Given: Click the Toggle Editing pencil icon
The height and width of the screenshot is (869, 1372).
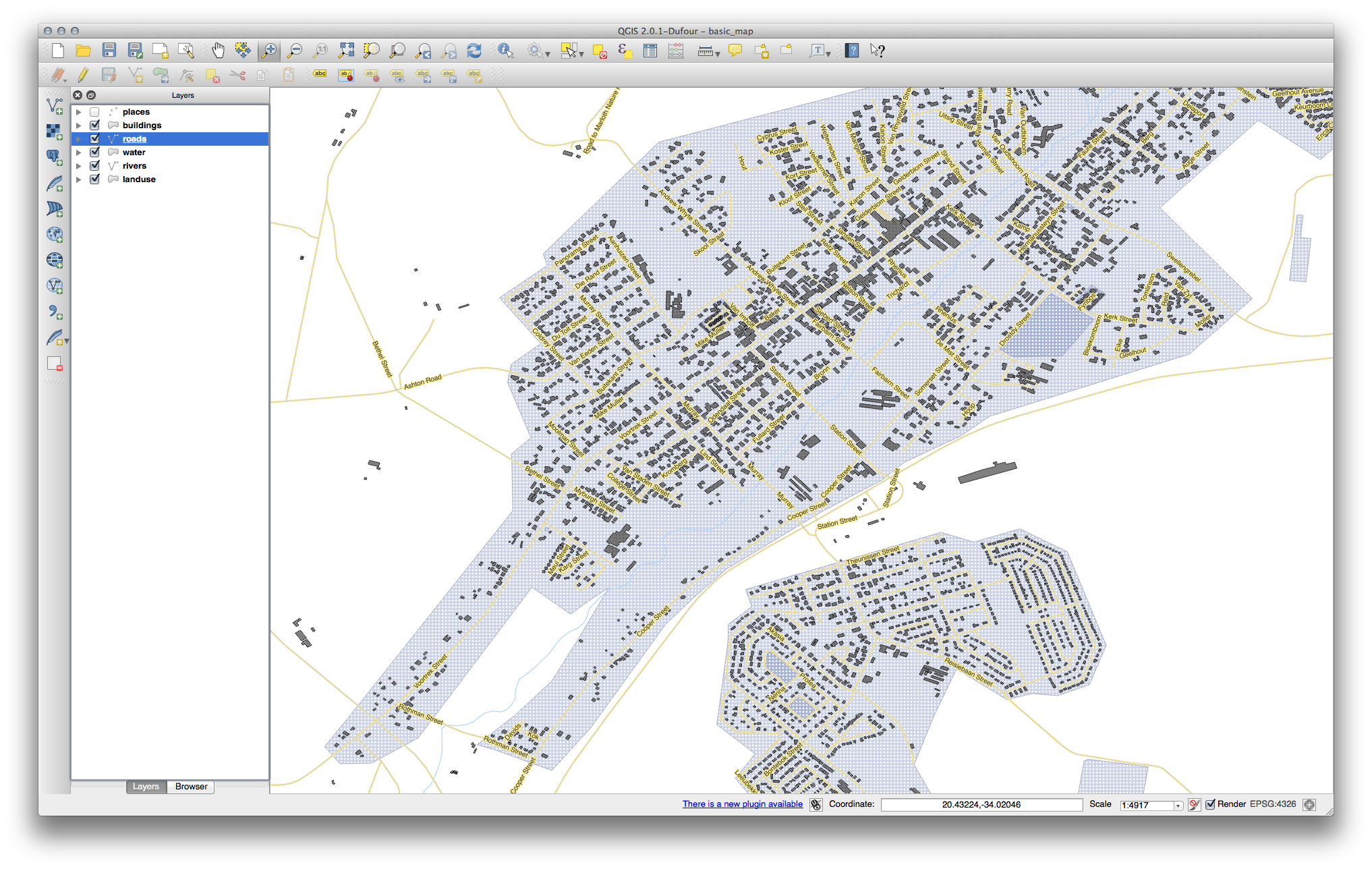Looking at the screenshot, I should click(x=83, y=75).
